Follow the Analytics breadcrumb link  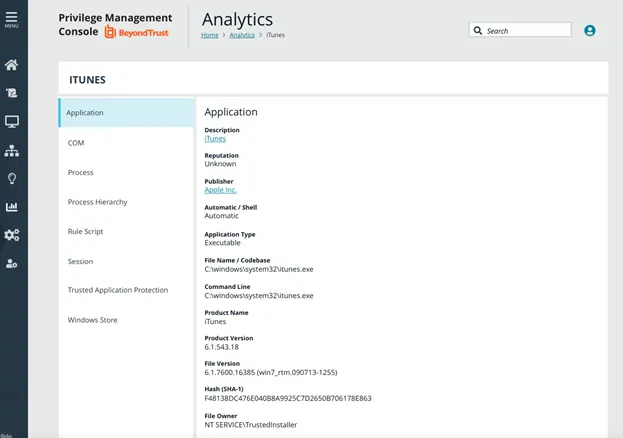[242, 35]
